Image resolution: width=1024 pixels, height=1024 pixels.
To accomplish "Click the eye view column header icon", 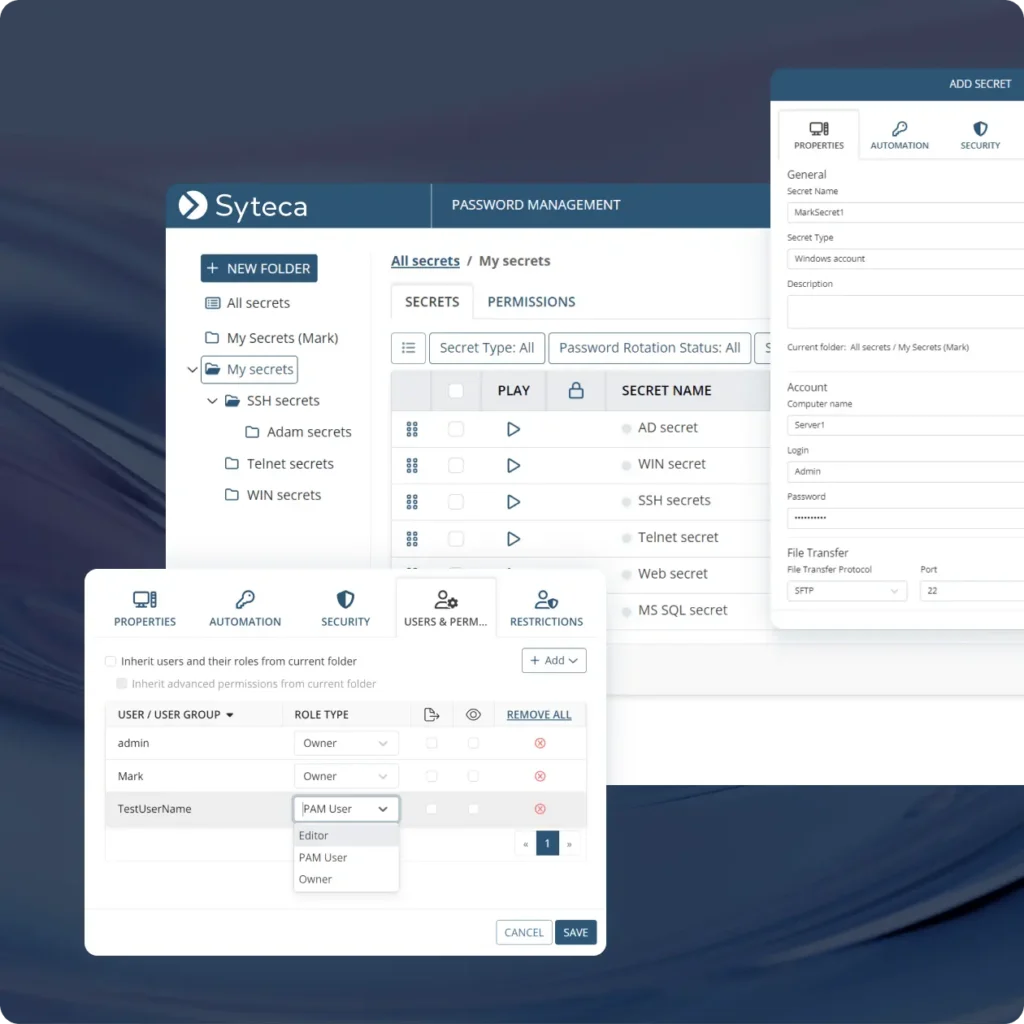I will tap(473, 714).
